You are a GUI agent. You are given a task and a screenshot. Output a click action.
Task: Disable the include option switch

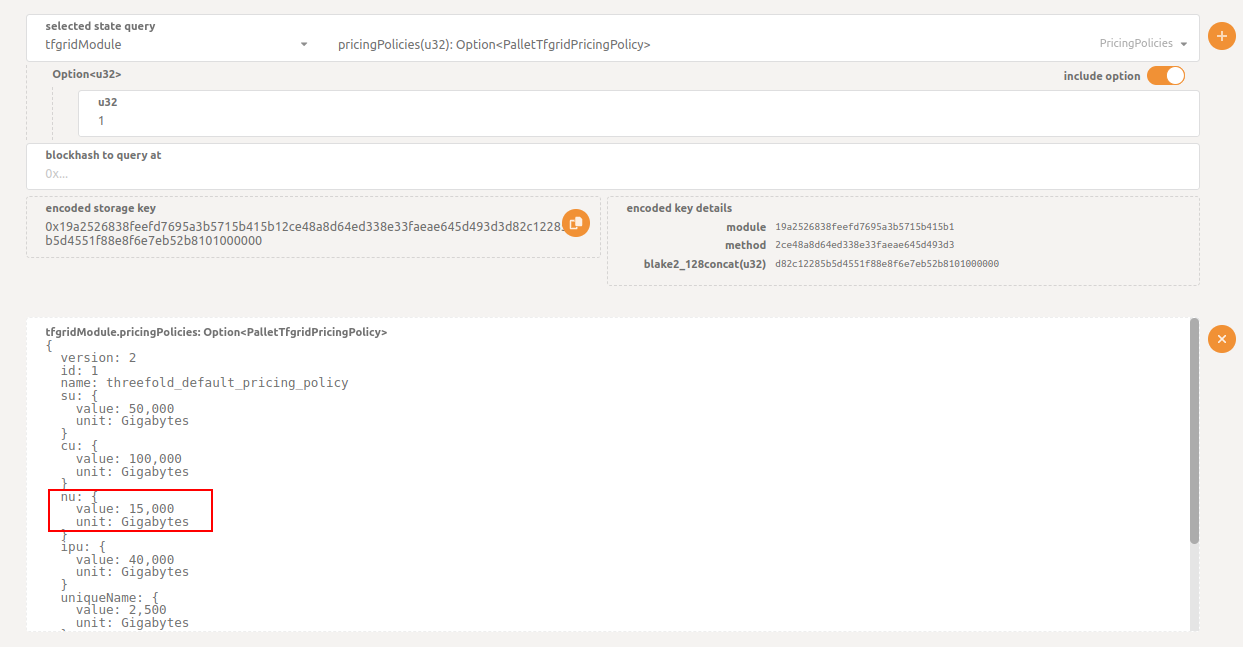coord(1165,76)
